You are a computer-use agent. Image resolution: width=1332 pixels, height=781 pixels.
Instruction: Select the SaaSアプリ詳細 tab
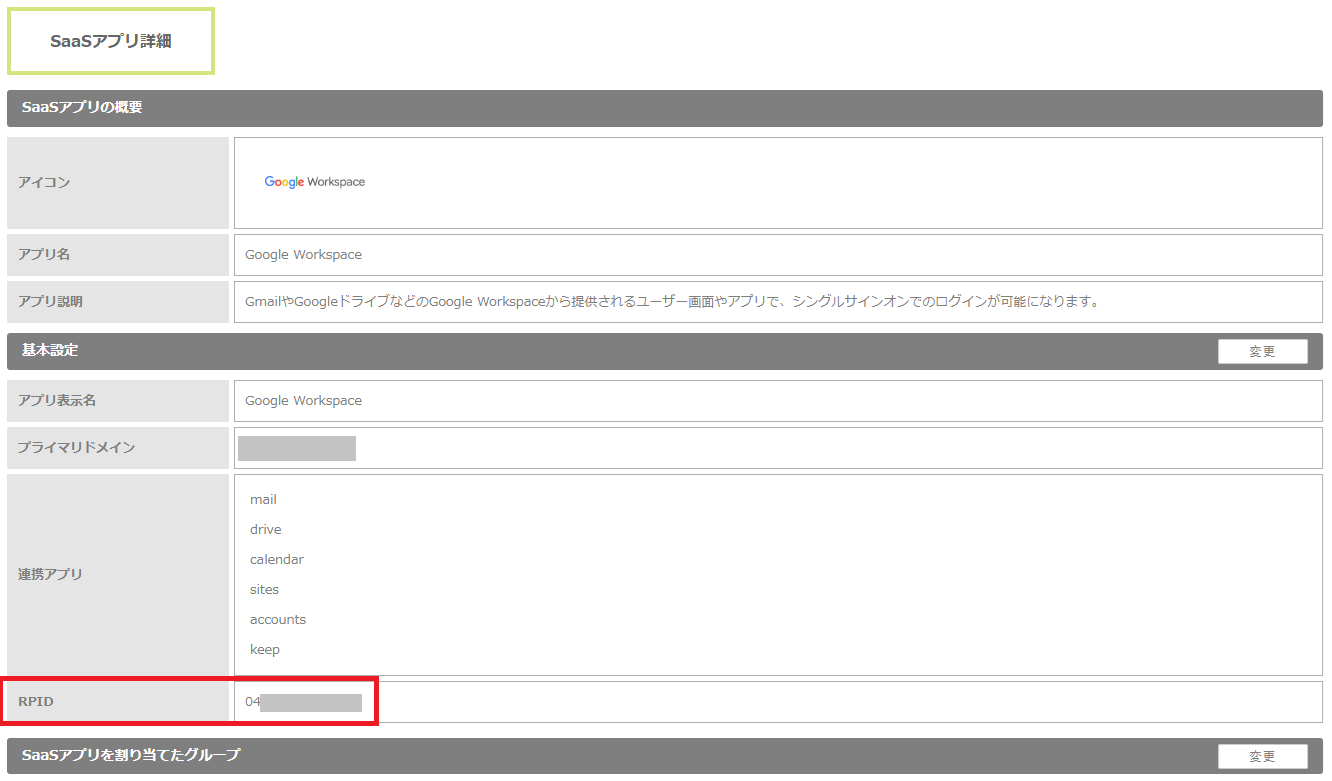click(111, 41)
